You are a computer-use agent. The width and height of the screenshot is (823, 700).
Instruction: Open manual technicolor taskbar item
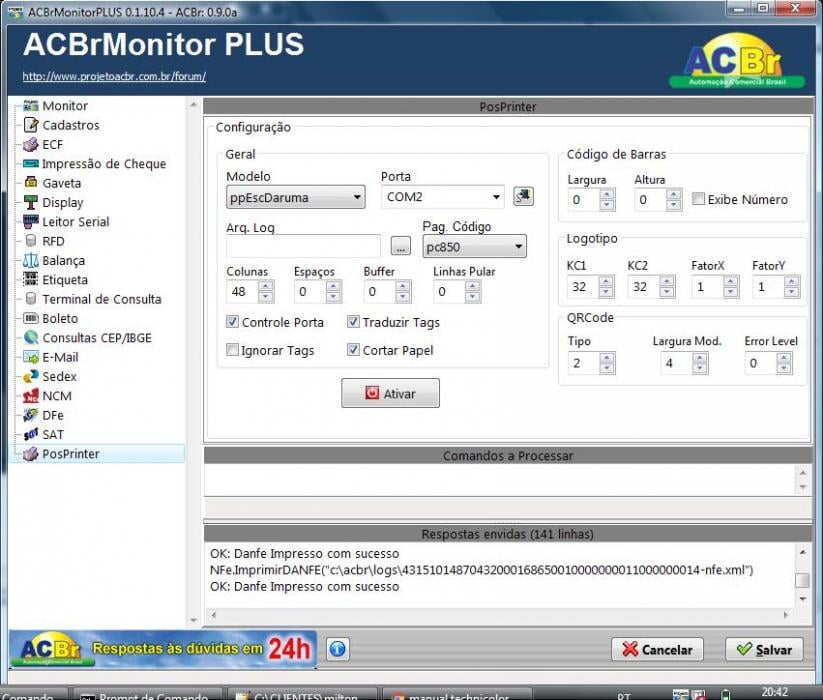pos(457,694)
